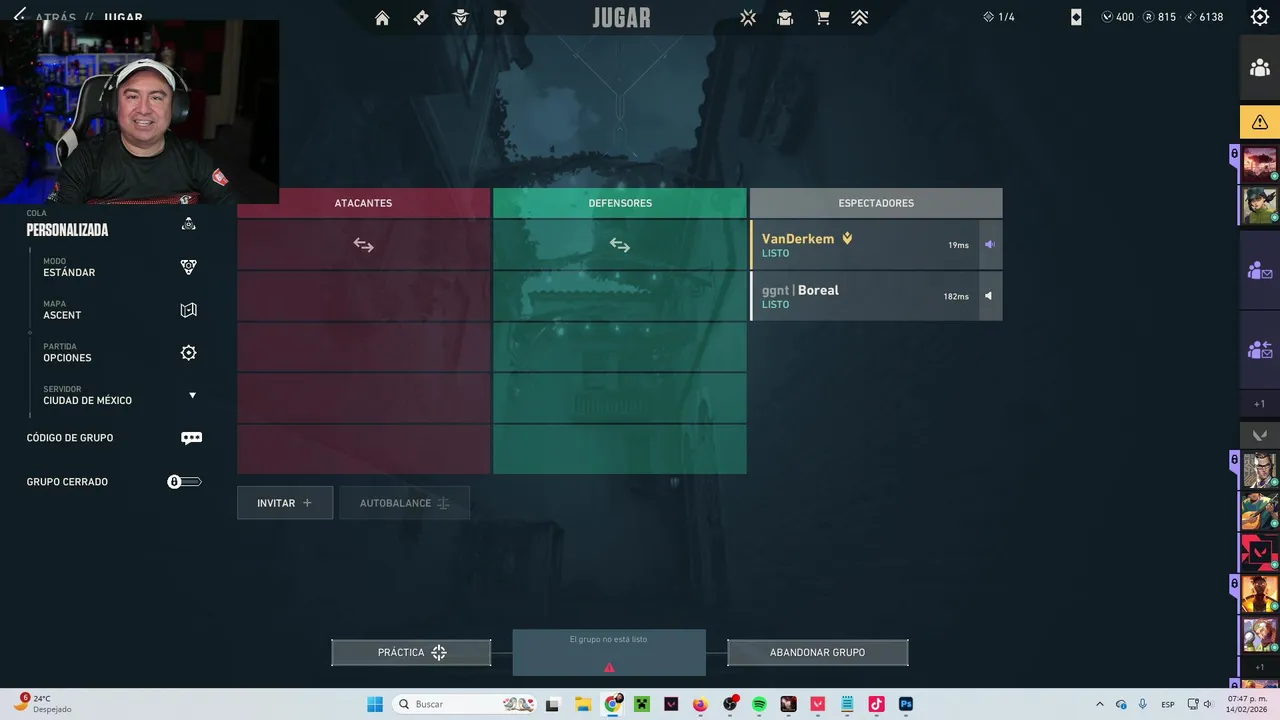Open Spotify from the taskbar
Viewport: 1280px width, 720px height.
pyautogui.click(x=759, y=704)
